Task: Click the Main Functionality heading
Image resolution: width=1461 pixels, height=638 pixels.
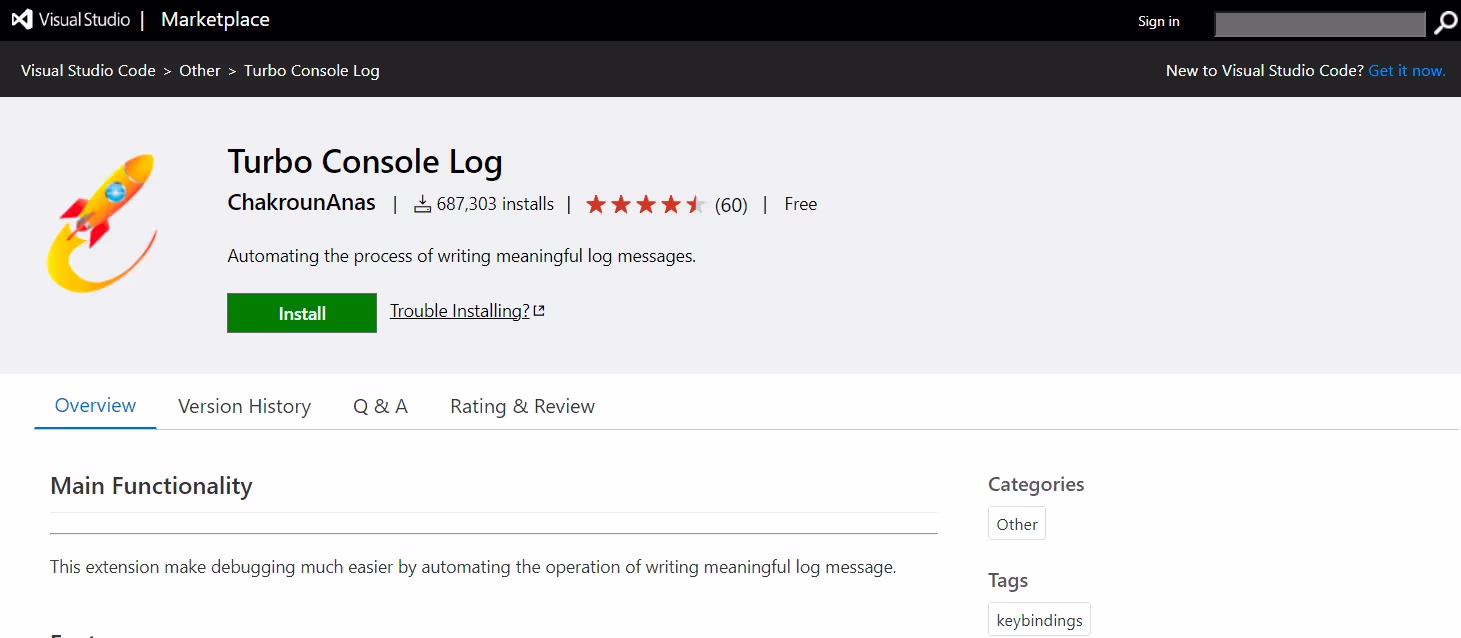Action: point(151,486)
